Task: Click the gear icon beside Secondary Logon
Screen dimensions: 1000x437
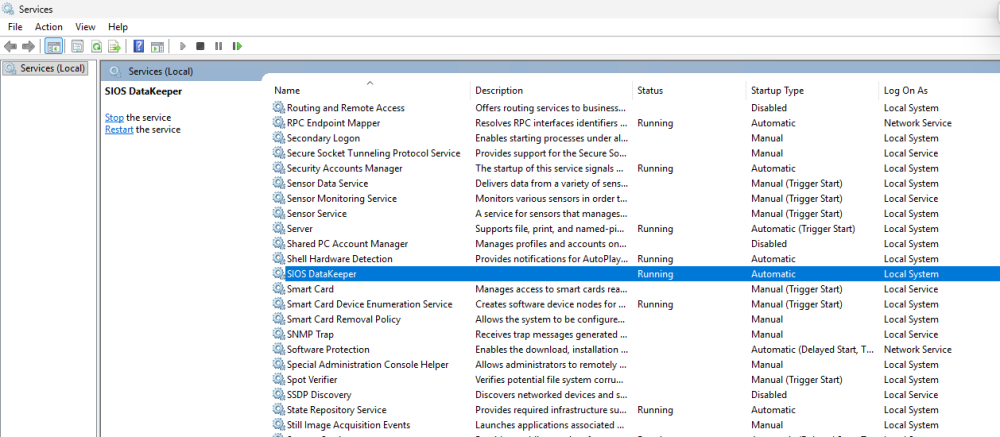Action: [x=279, y=138]
